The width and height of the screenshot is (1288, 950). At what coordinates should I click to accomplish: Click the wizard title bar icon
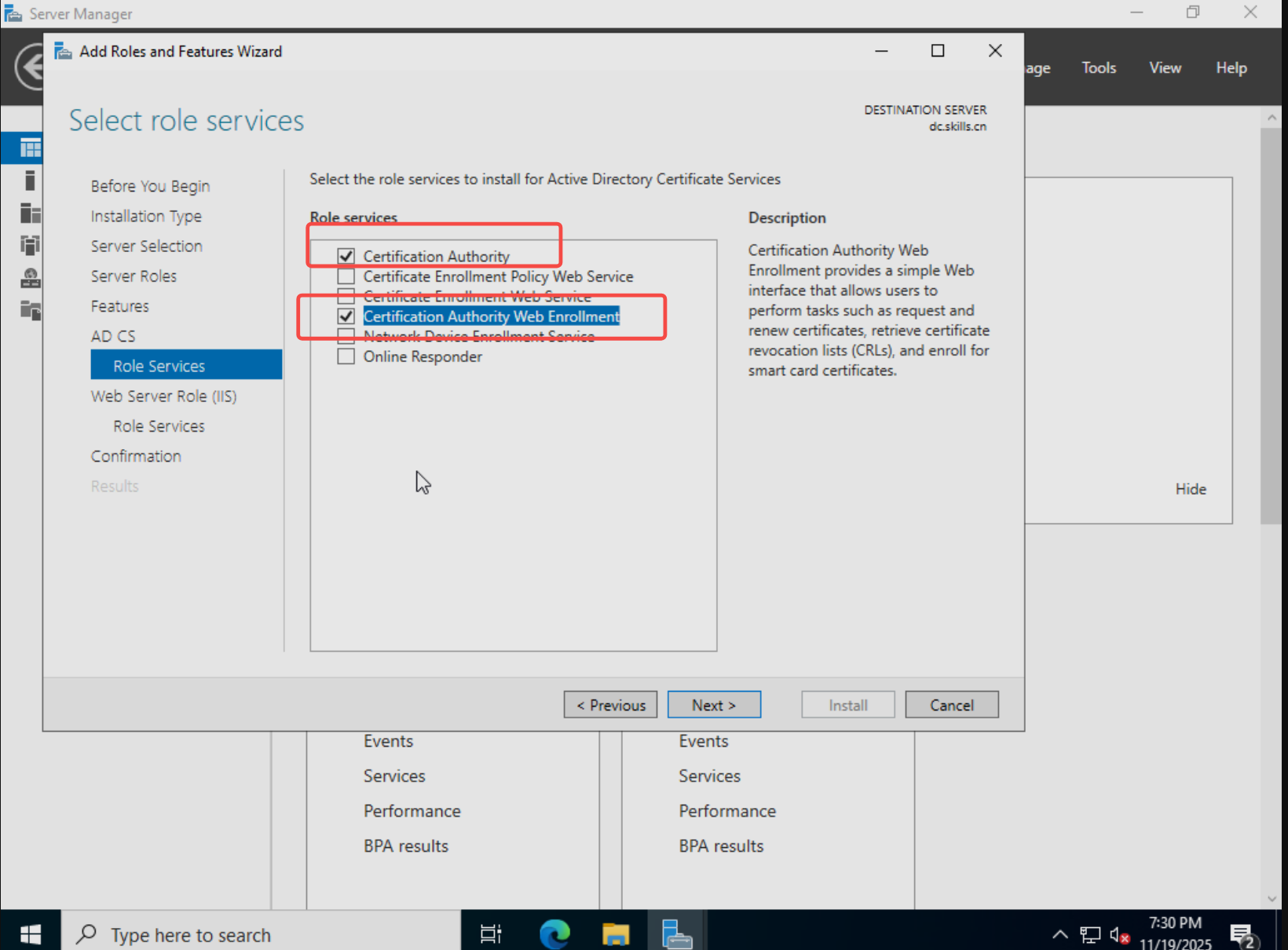(x=63, y=51)
